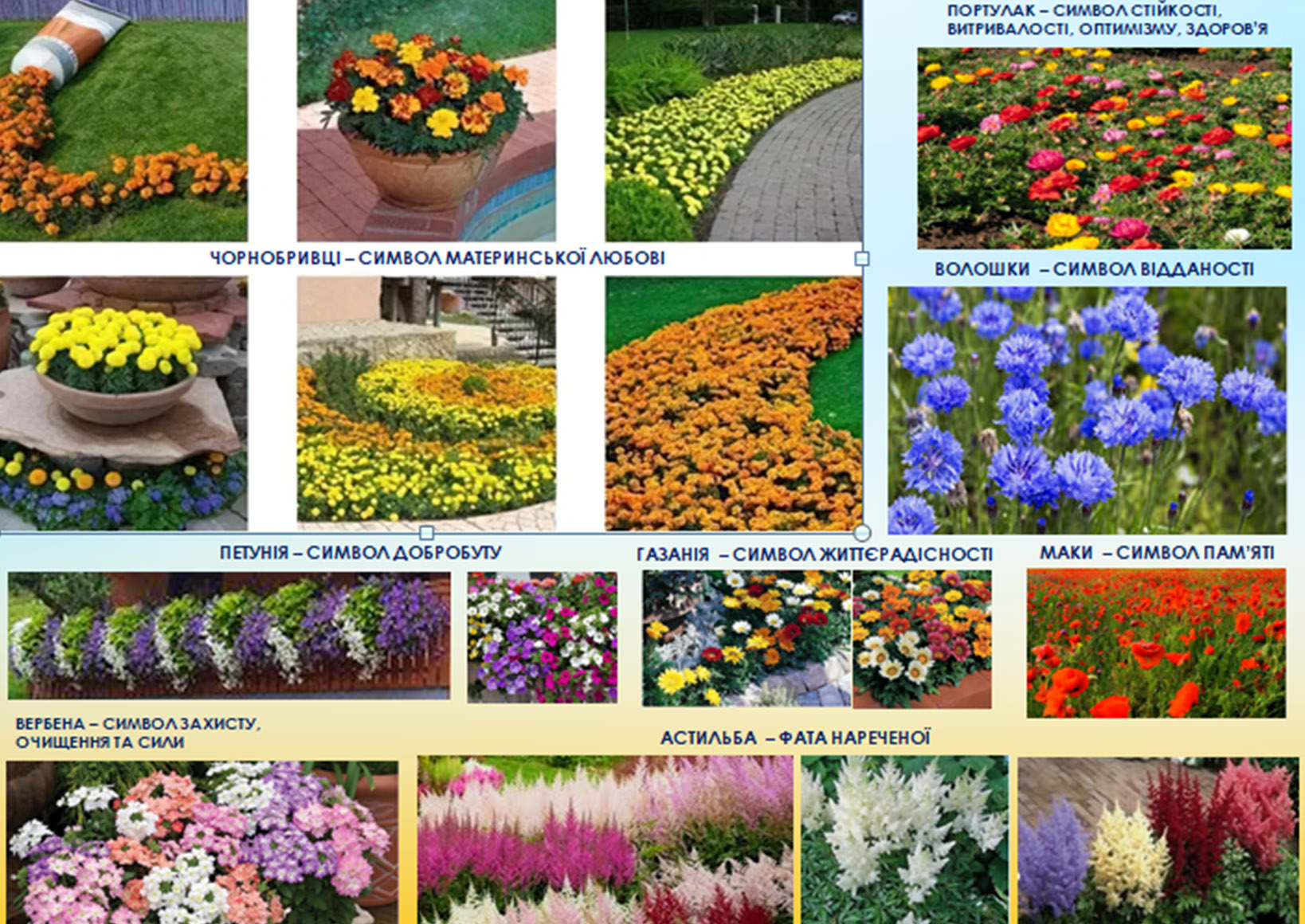Click the 'ЧОРНОБРИВЦІ – СИМВОЛ МАТЕРИНСЬКОЇ ЛЮБОВІ' caption
The image size is (1305, 924).
pos(437,258)
